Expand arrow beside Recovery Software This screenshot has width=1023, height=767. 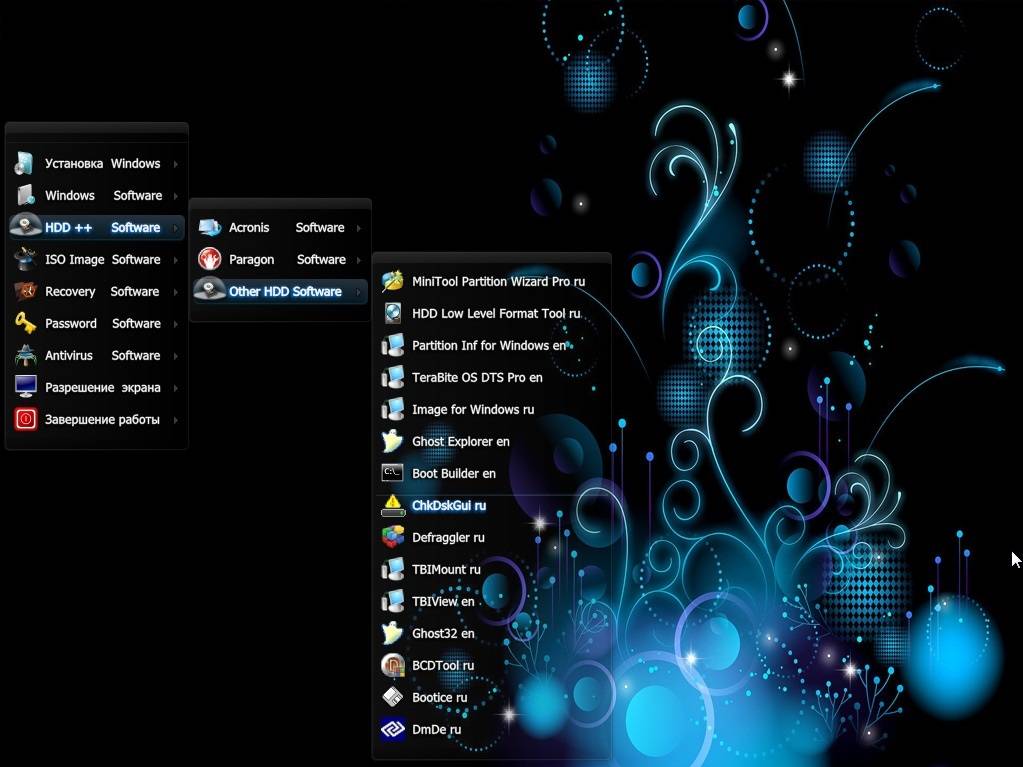(x=176, y=292)
